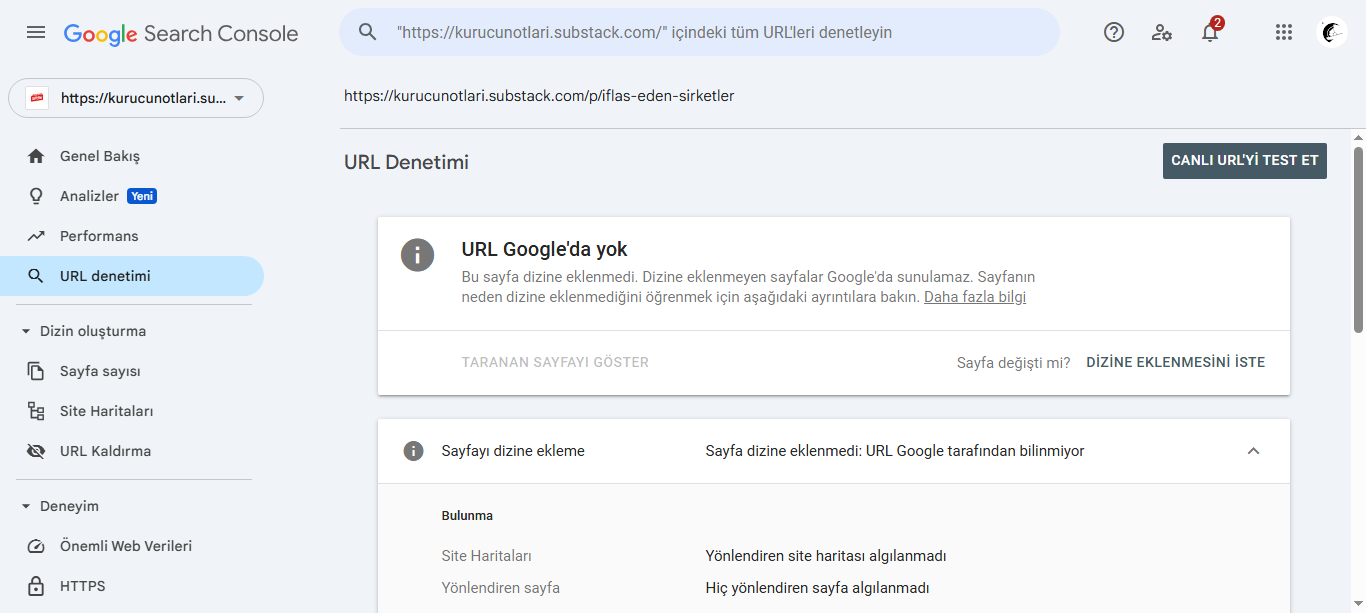Click info icon beside URL Google'da yok
The image size is (1366, 613).
pos(417,254)
